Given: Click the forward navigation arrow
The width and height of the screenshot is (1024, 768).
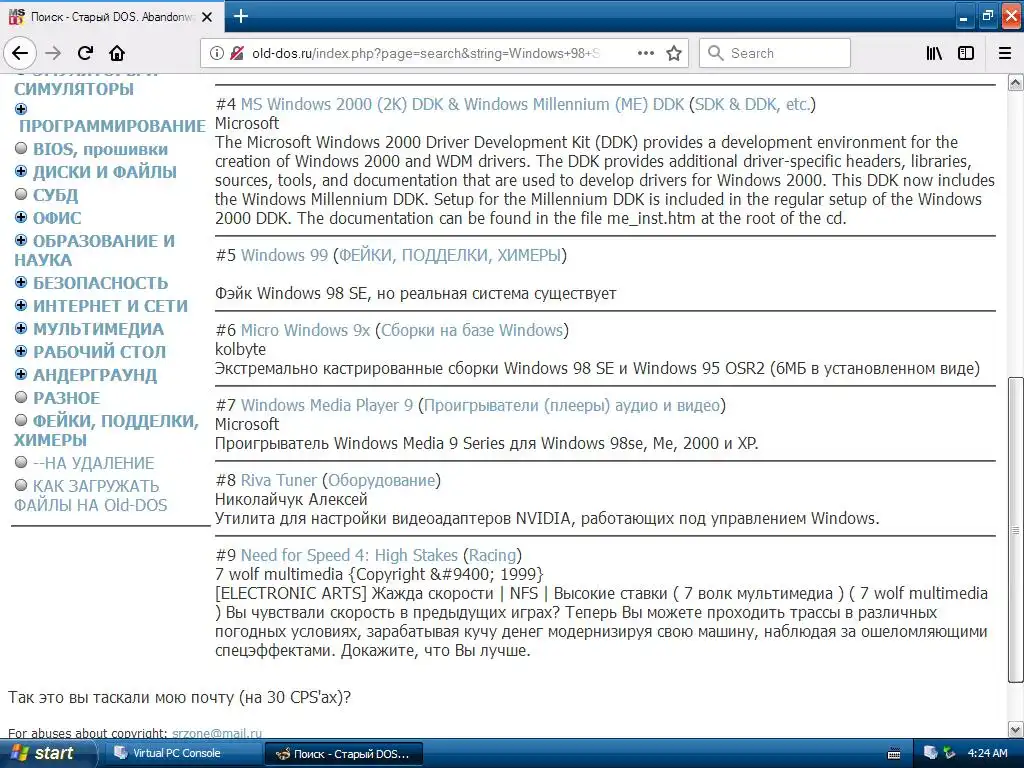Looking at the screenshot, I should tap(53, 54).
